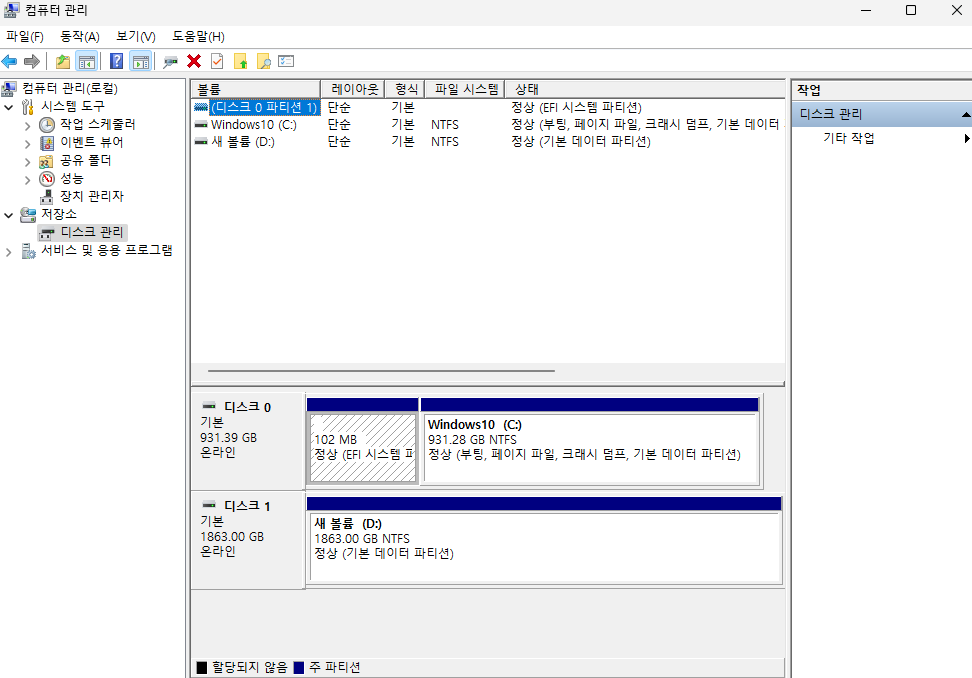Click the red X delete icon

click(x=194, y=61)
